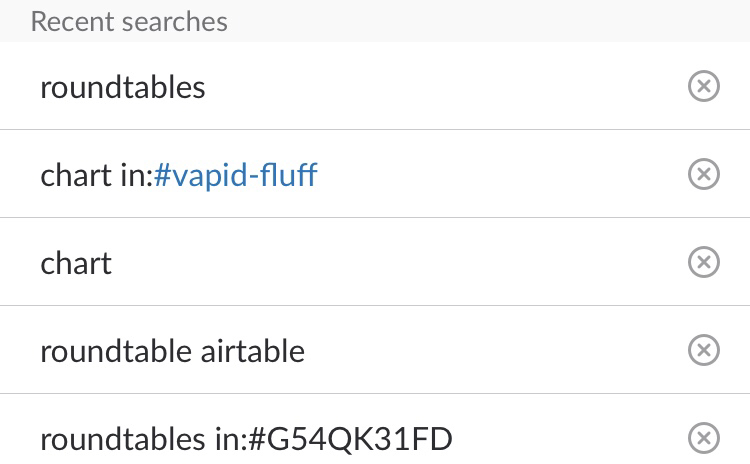The width and height of the screenshot is (750, 464).
Task: Choose the plain 'chart' recent search
Action: (x=375, y=262)
